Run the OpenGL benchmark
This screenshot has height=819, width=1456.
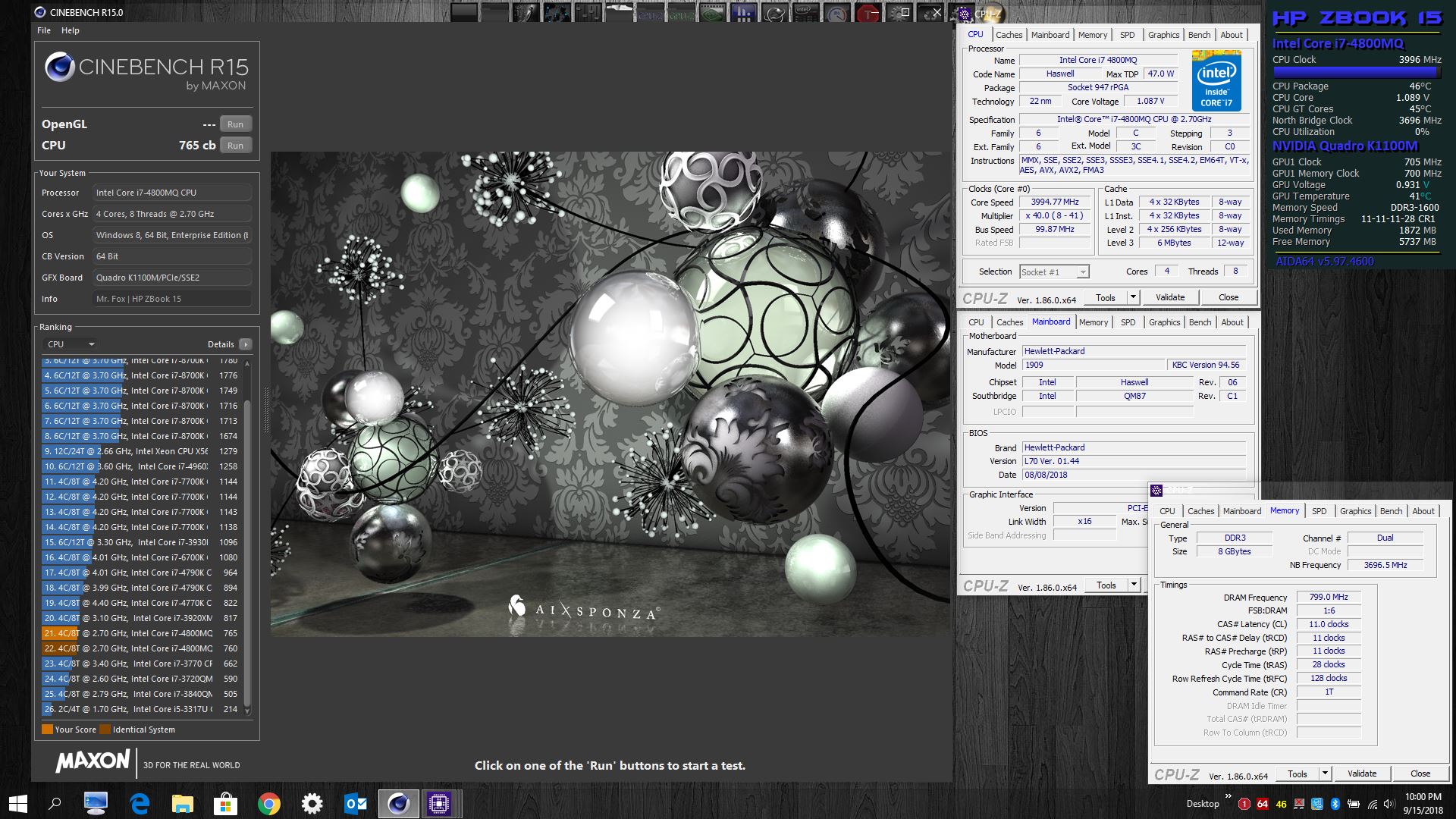pyautogui.click(x=235, y=124)
